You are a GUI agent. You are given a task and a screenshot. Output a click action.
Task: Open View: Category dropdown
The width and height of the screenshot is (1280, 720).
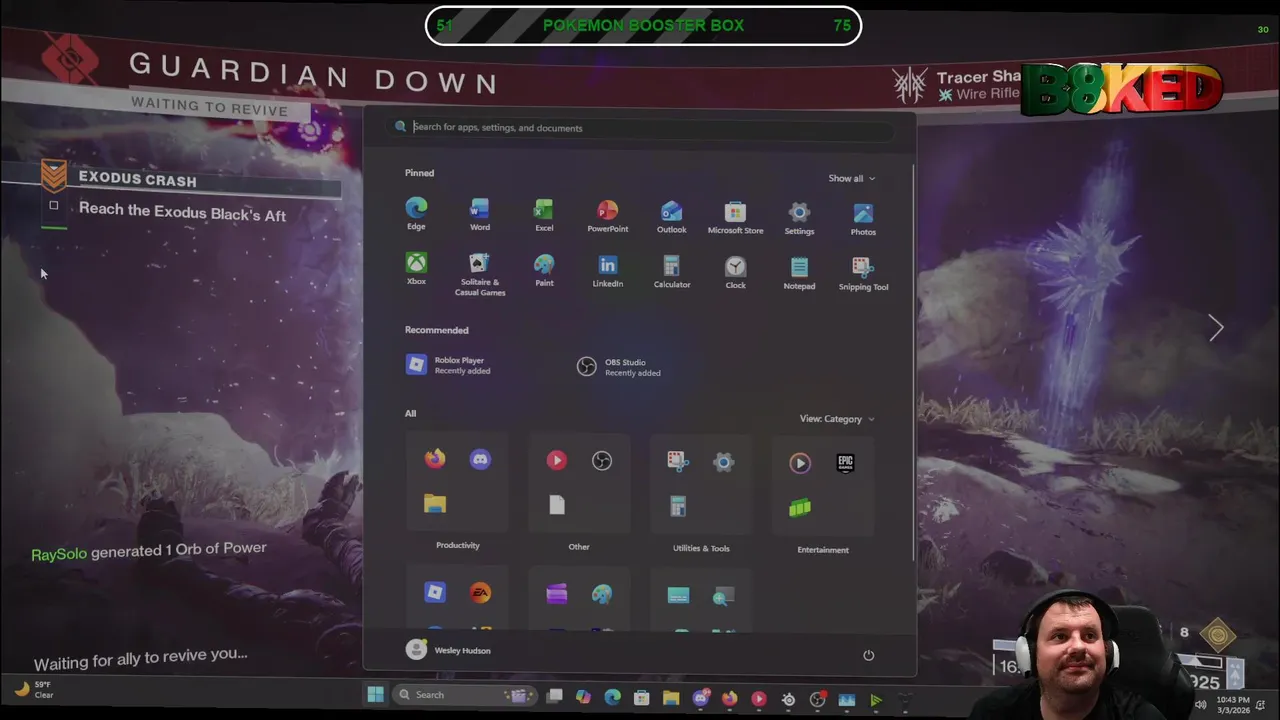pos(837,419)
